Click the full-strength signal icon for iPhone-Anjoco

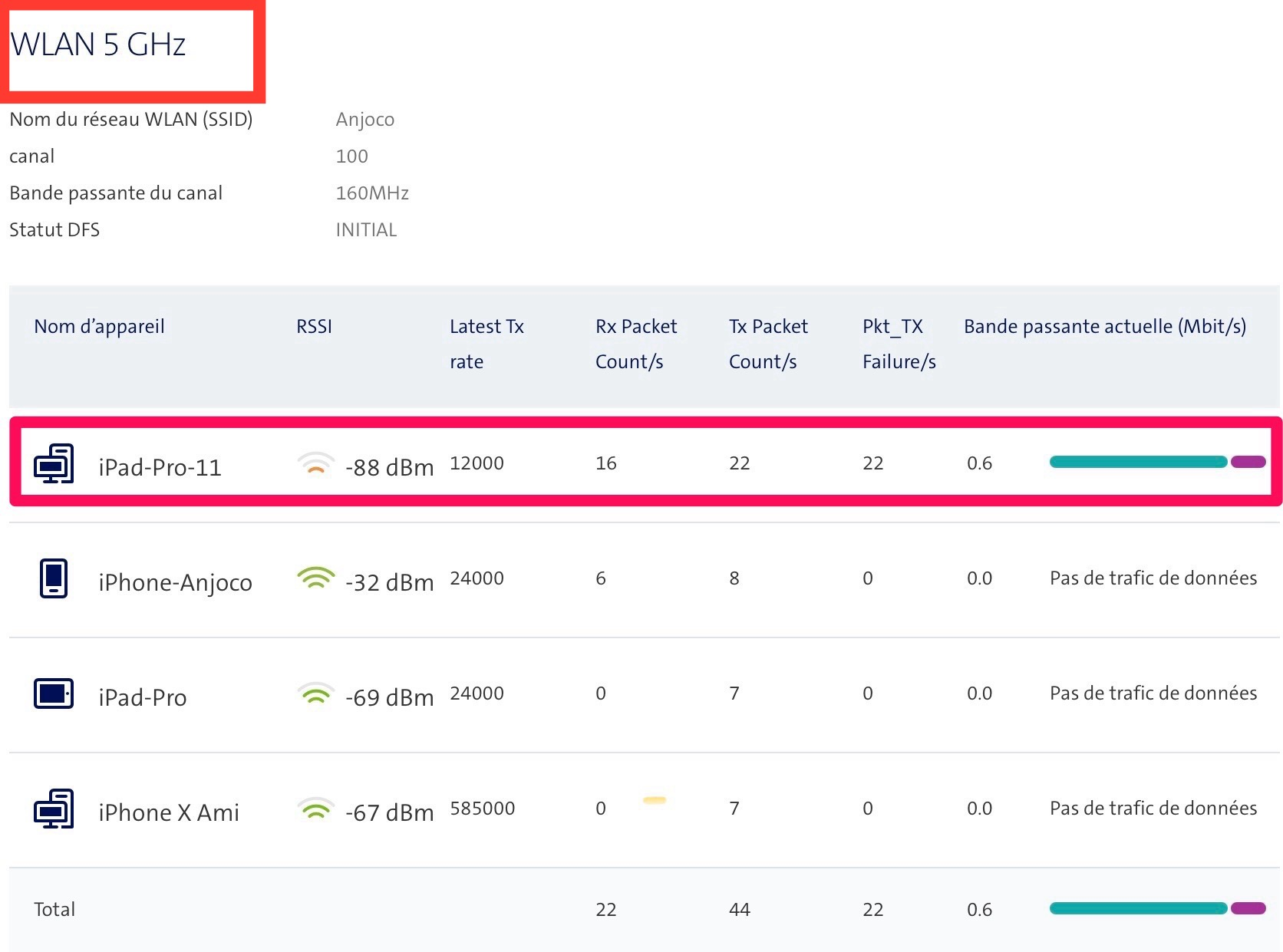316,578
